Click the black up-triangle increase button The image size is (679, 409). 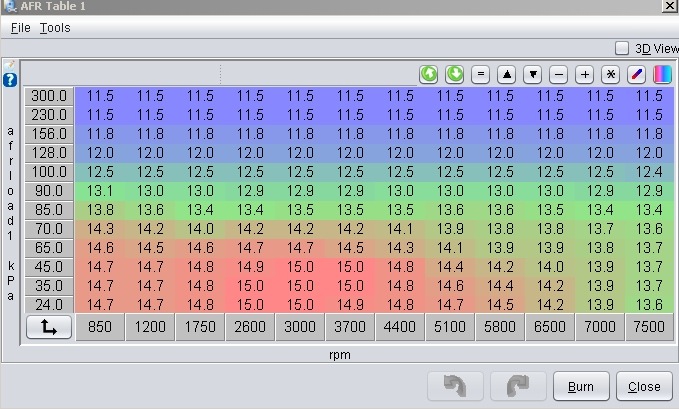pyautogui.click(x=507, y=74)
